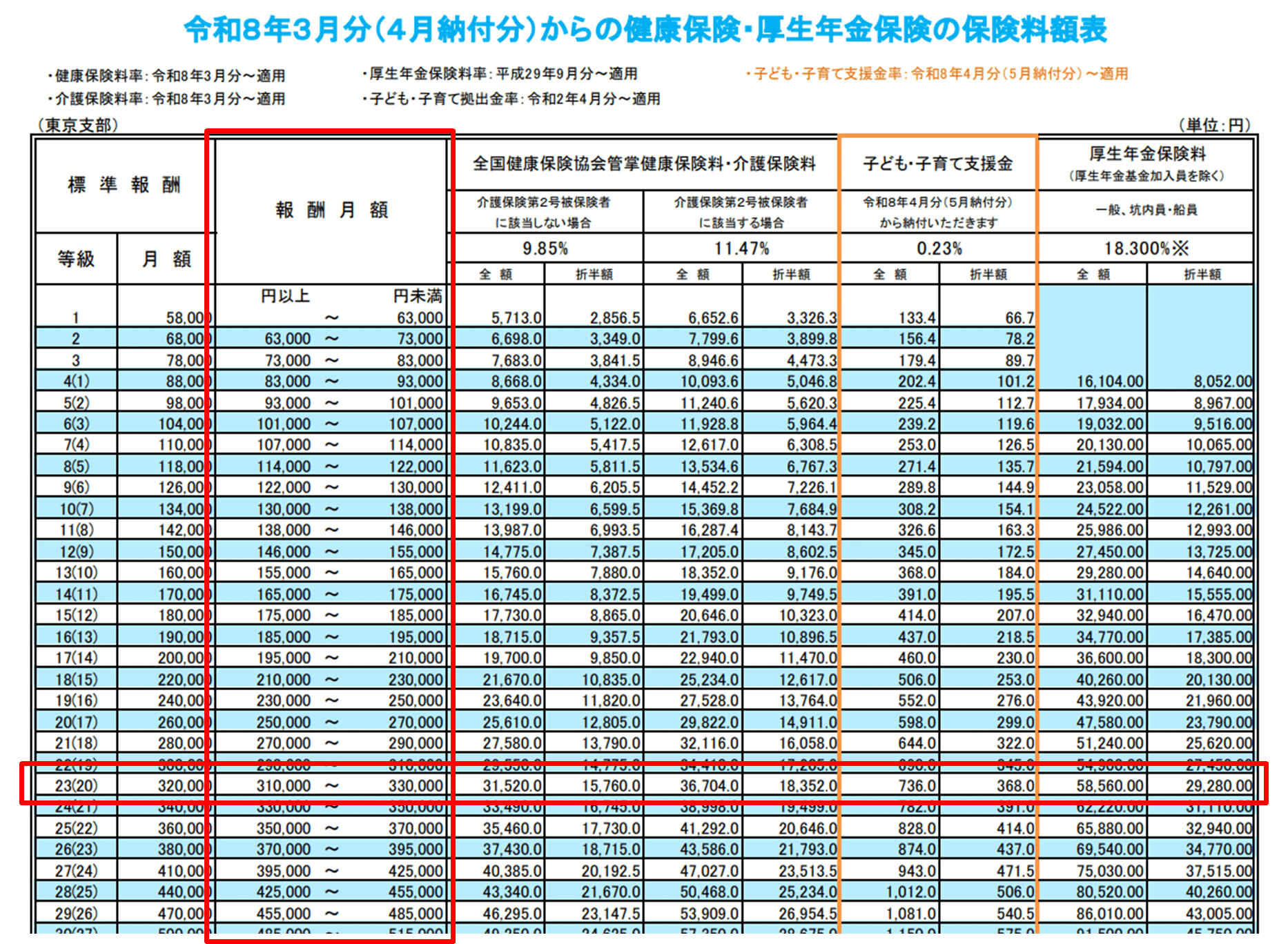
Task: Select the 16,104.00 pension cell
Action: 1109,382
